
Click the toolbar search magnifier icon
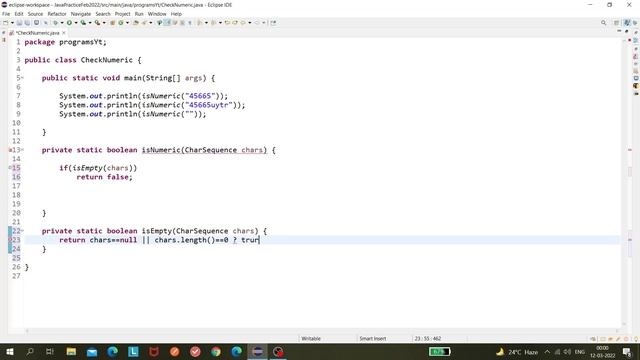[x=603, y=23]
